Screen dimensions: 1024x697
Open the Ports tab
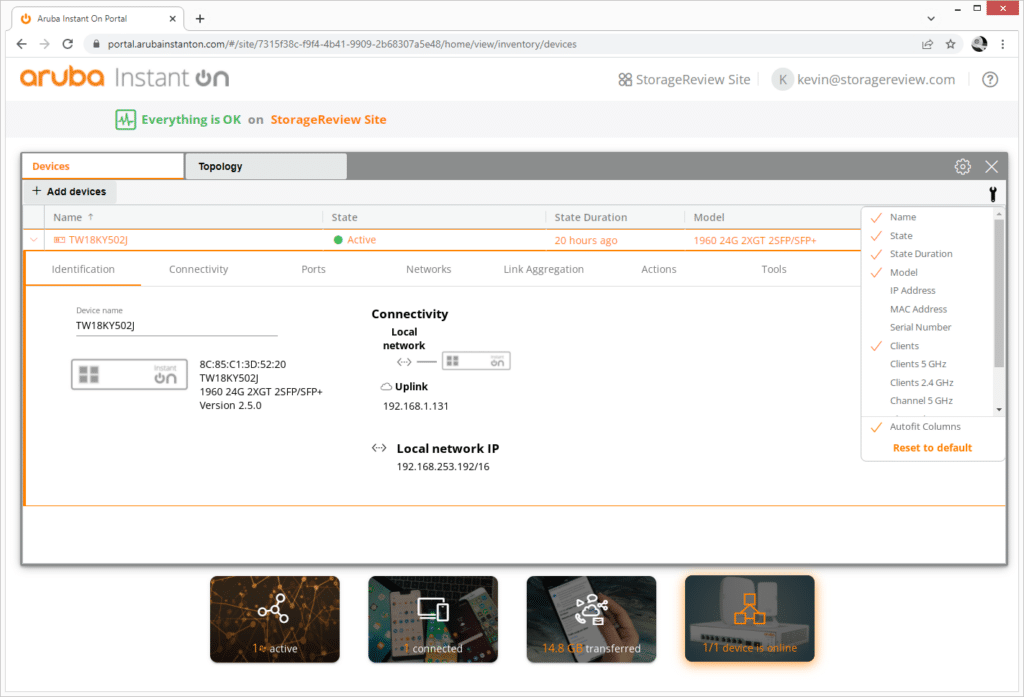coord(313,269)
